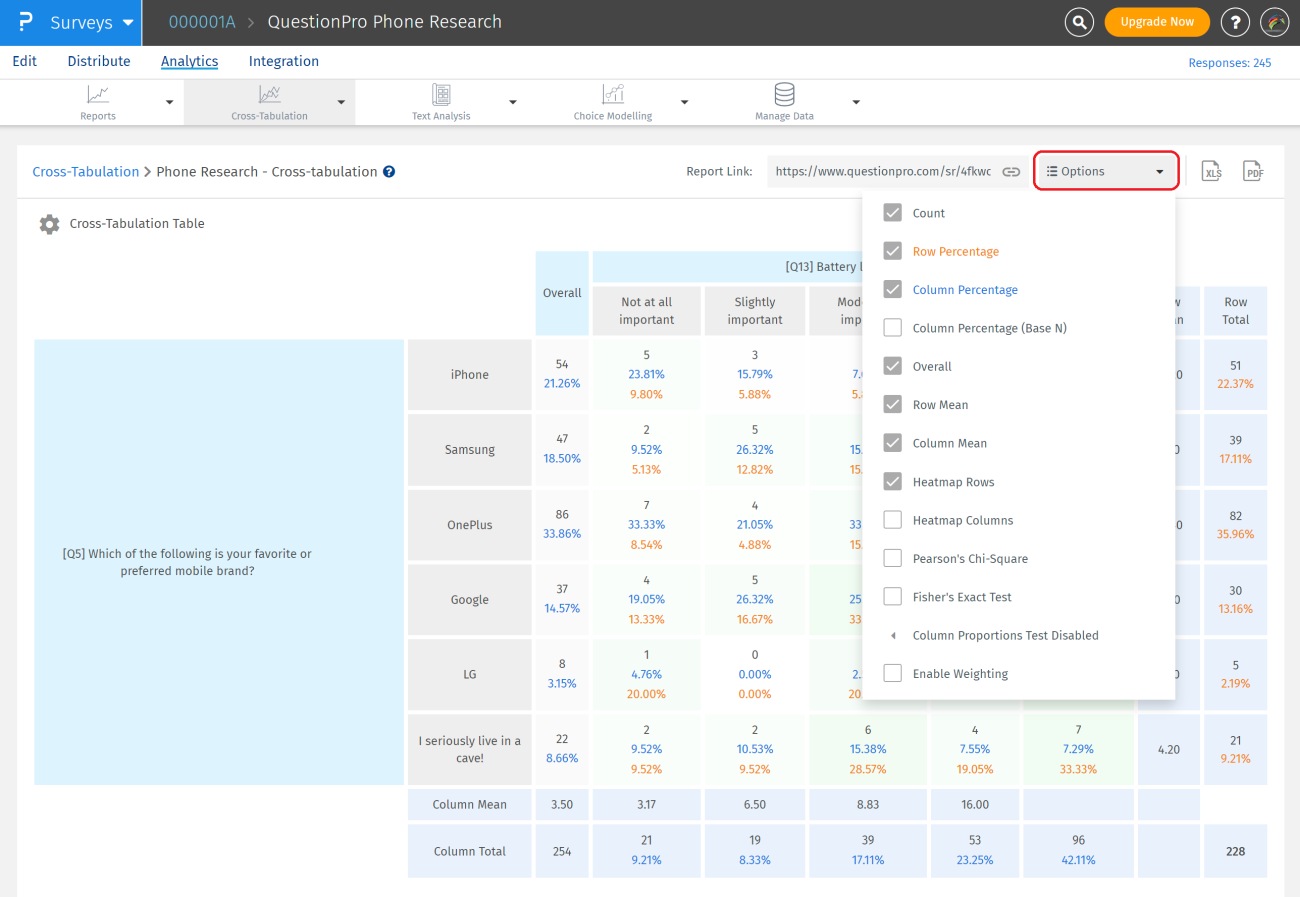Open the Manage Data database icon
1300x897 pixels.
pos(784,95)
